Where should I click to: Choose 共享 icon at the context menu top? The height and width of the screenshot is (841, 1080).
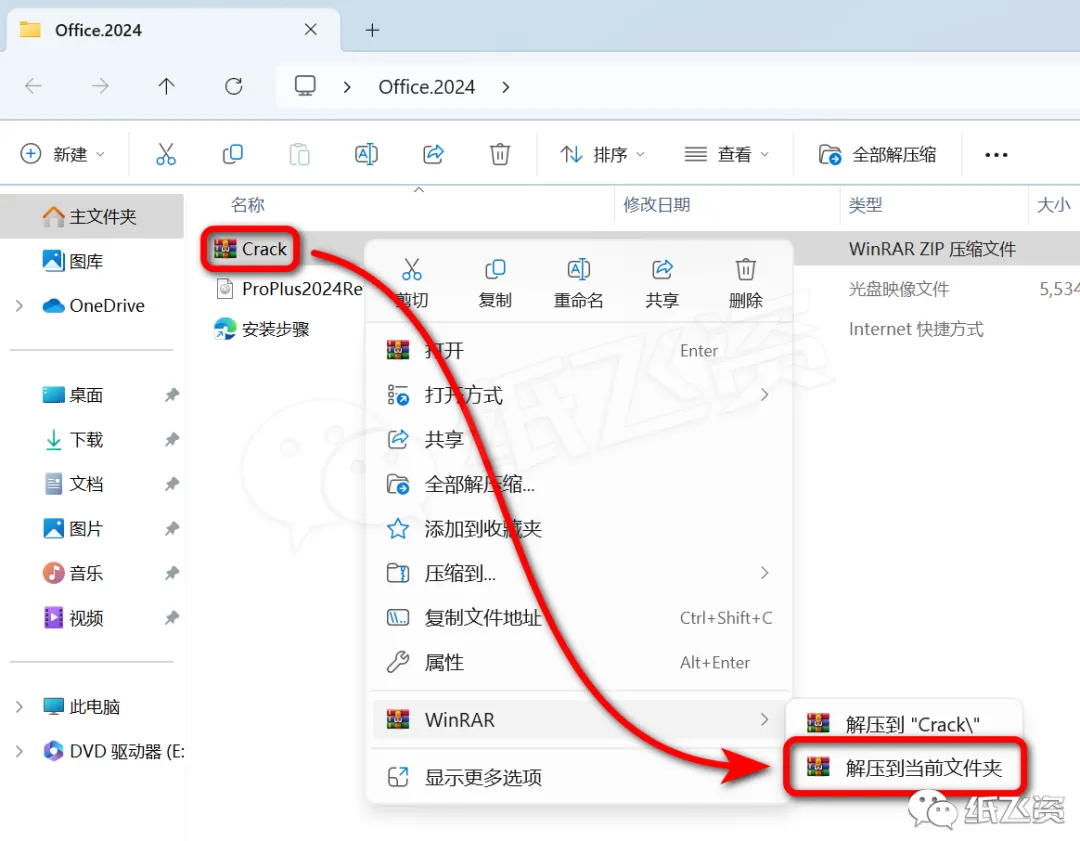pos(662,282)
